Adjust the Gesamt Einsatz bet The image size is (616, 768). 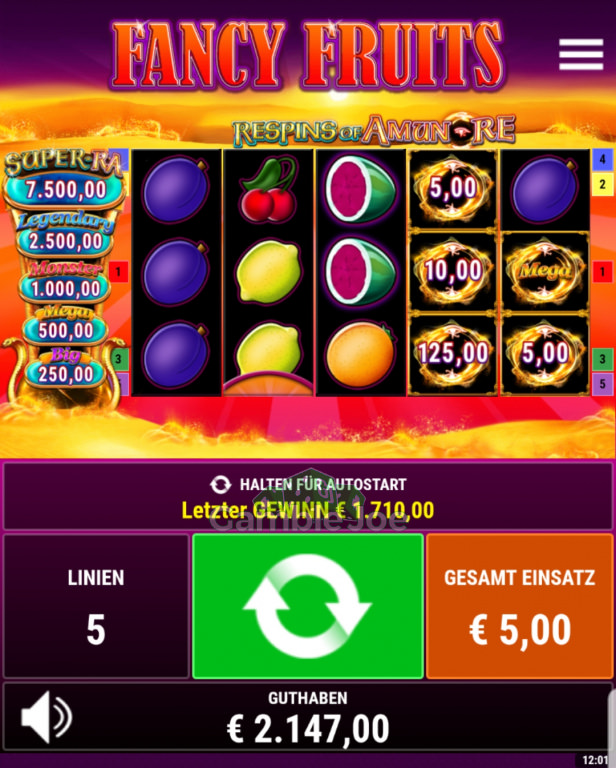[520, 606]
